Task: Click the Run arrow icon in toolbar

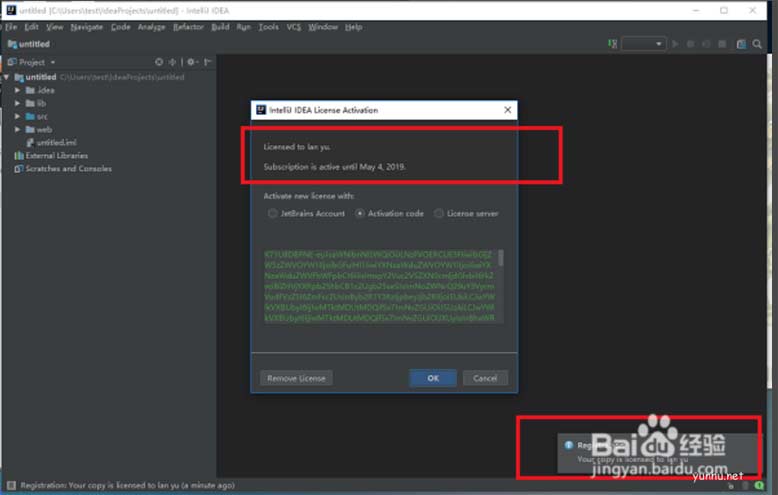Action: tap(675, 44)
